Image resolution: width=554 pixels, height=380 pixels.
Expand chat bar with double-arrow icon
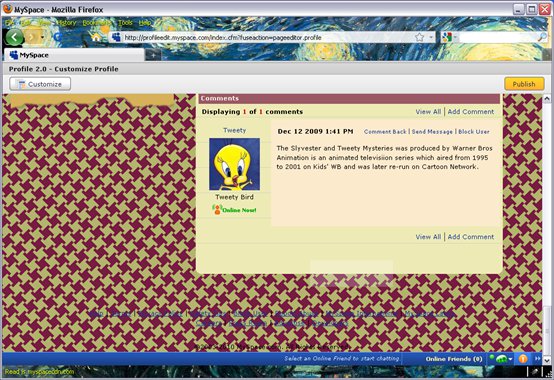tap(537, 358)
